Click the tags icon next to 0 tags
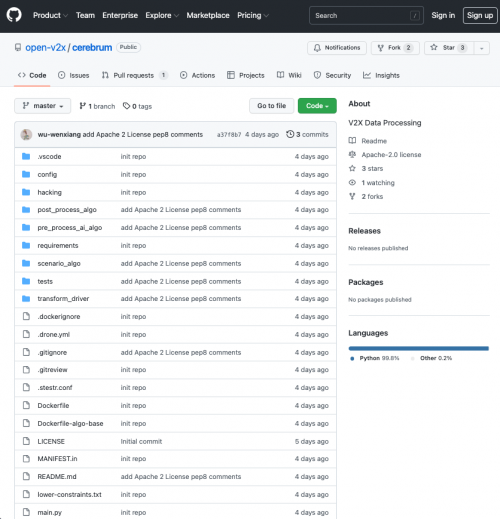Image resolution: width=500 pixels, height=519 pixels. pyautogui.click(x=126, y=106)
